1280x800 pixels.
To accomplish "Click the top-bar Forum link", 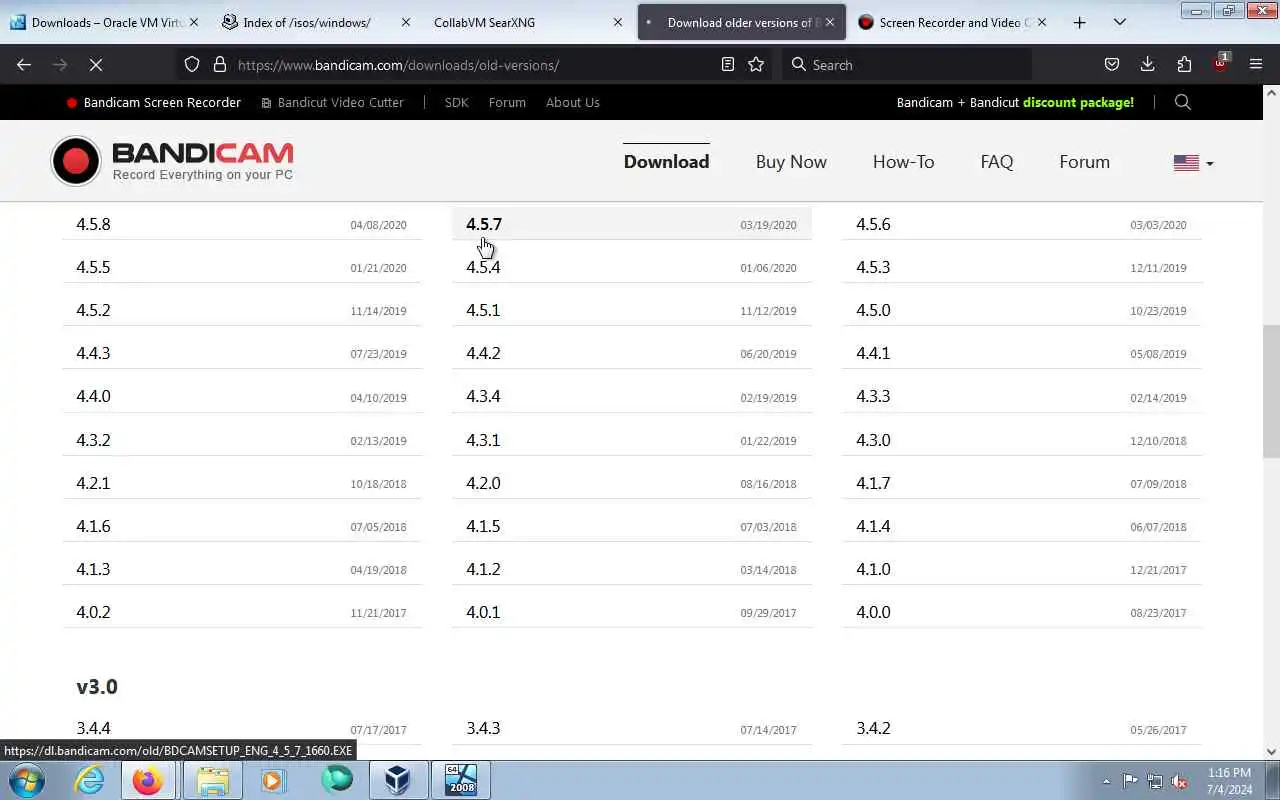I will click(x=507, y=102).
